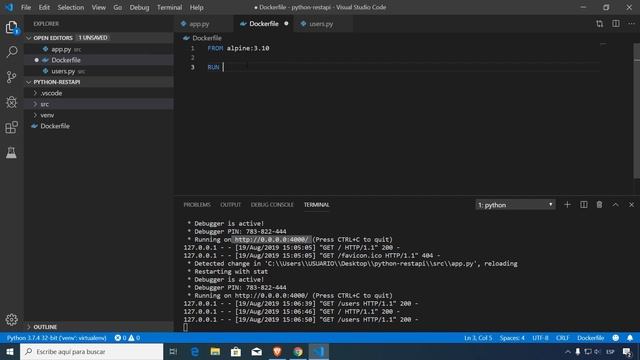
Task: Open the Terminal menu
Action: 169,7
